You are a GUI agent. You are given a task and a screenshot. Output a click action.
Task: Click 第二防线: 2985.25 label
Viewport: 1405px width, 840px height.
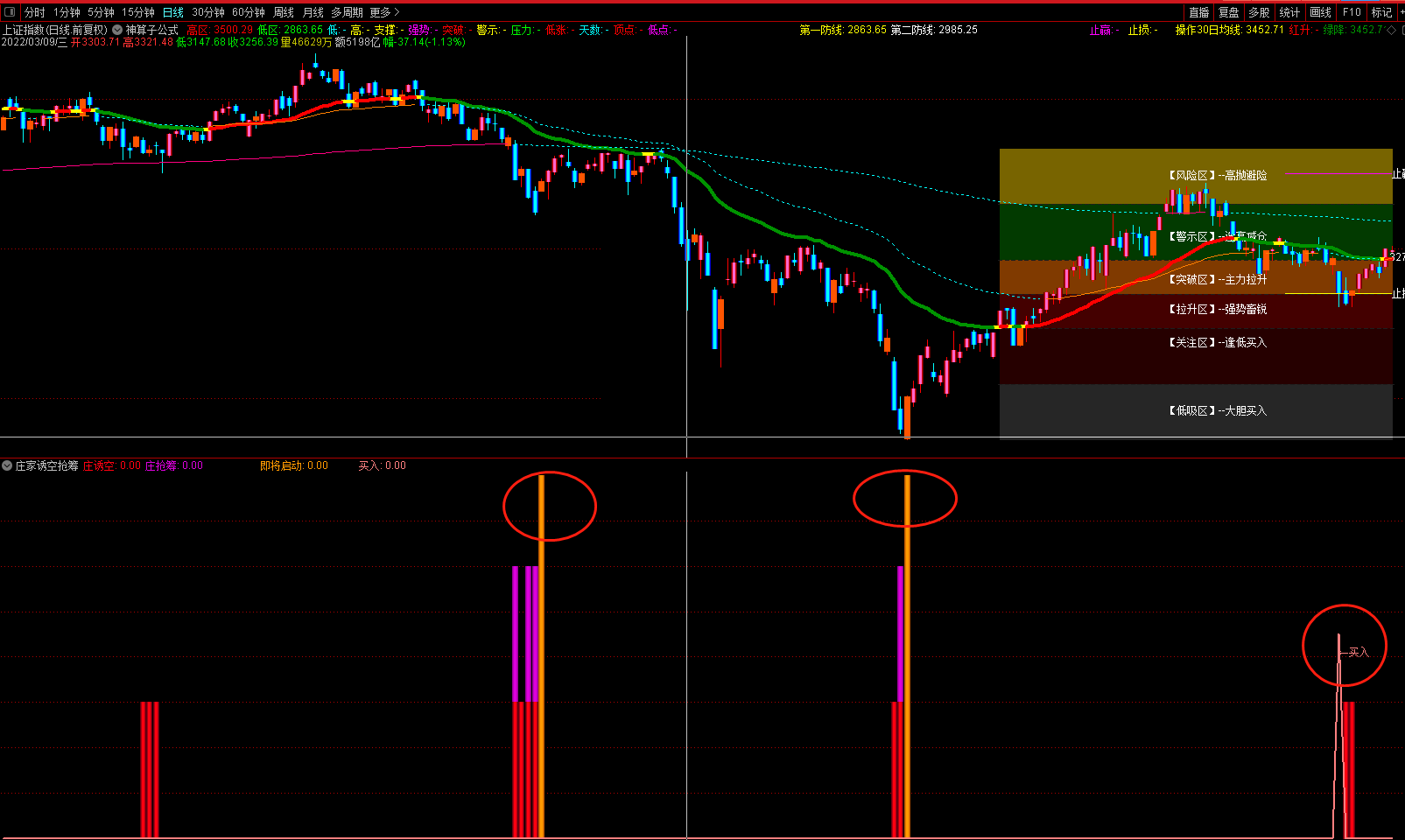click(934, 30)
